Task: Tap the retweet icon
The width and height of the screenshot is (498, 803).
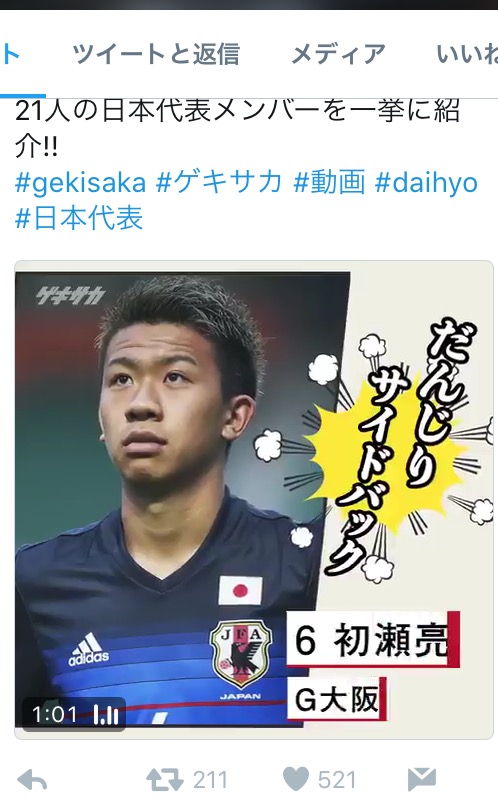Action: [164, 780]
